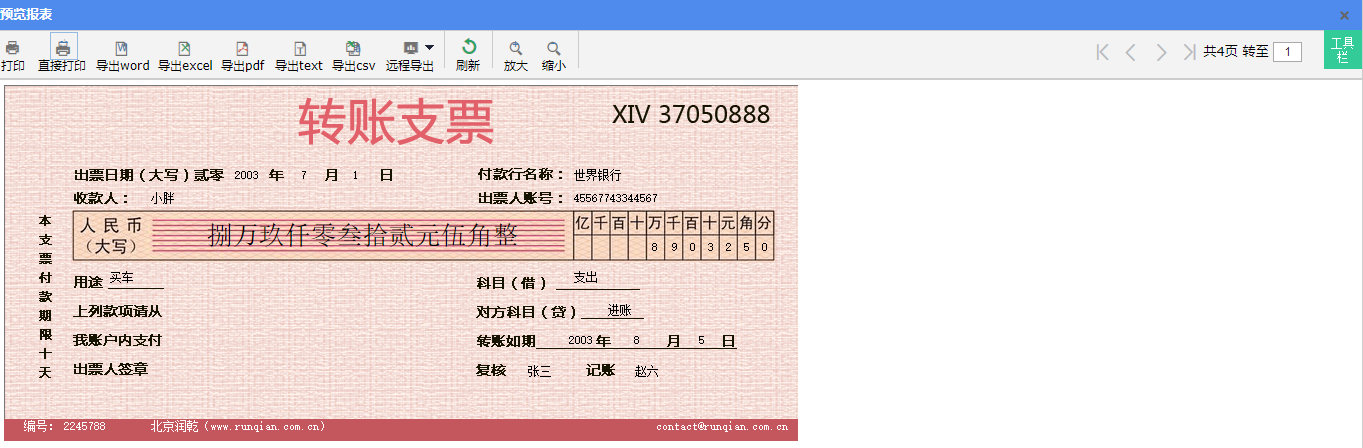Go to the previous page
1363x448 pixels.
[x=1131, y=52]
